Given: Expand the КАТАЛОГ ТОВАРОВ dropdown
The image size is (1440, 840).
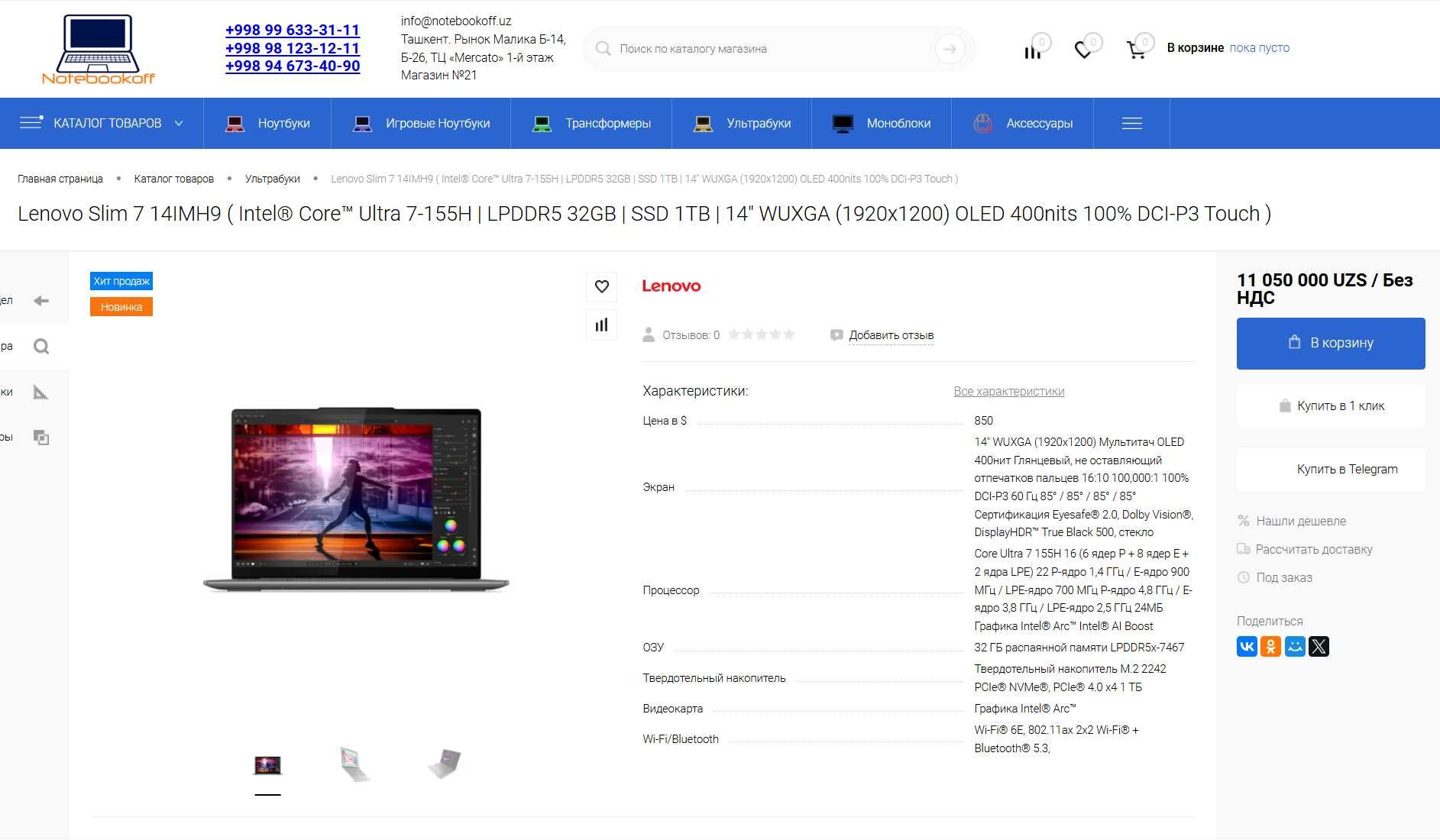Looking at the screenshot, I should [x=102, y=123].
